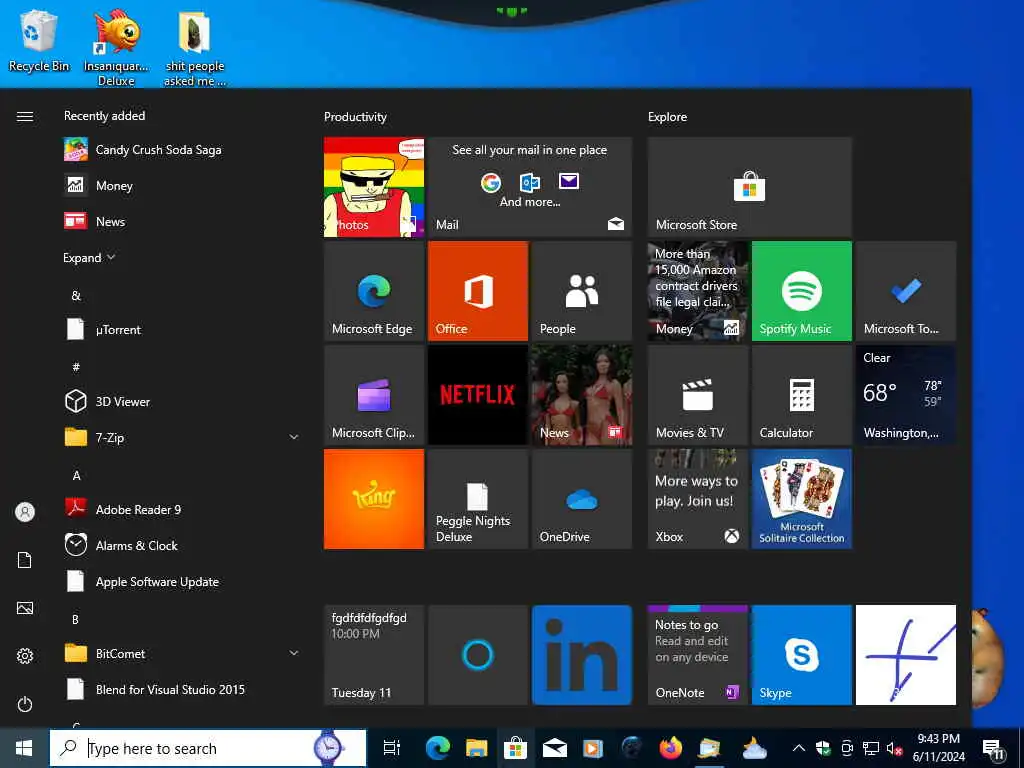Viewport: 1024px width, 768px height.
Task: Open the handwritten sketch tile
Action: [x=905, y=654]
